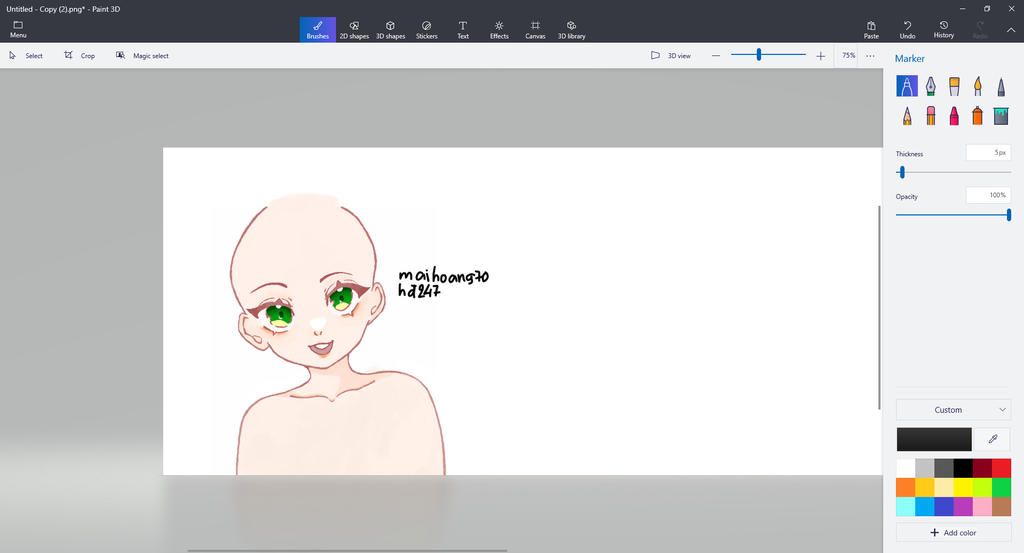Screen dimensions: 1024x553
Task: Open the Stickers tab
Action: click(426, 29)
